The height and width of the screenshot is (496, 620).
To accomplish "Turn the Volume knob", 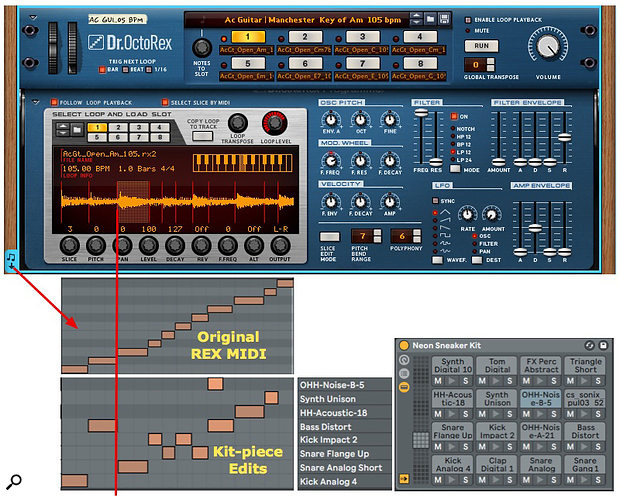I will coord(548,46).
